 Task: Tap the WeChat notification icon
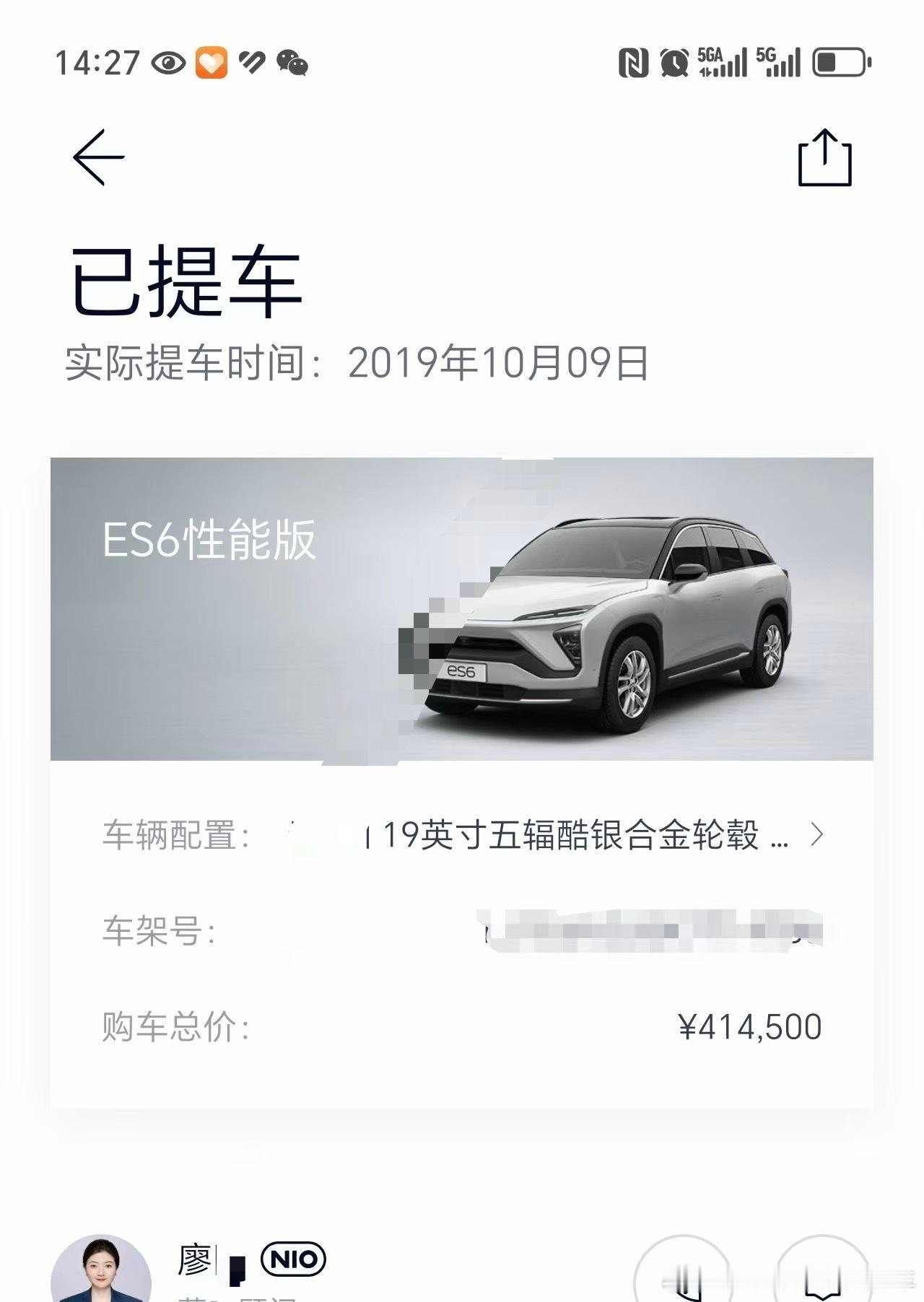click(292, 63)
